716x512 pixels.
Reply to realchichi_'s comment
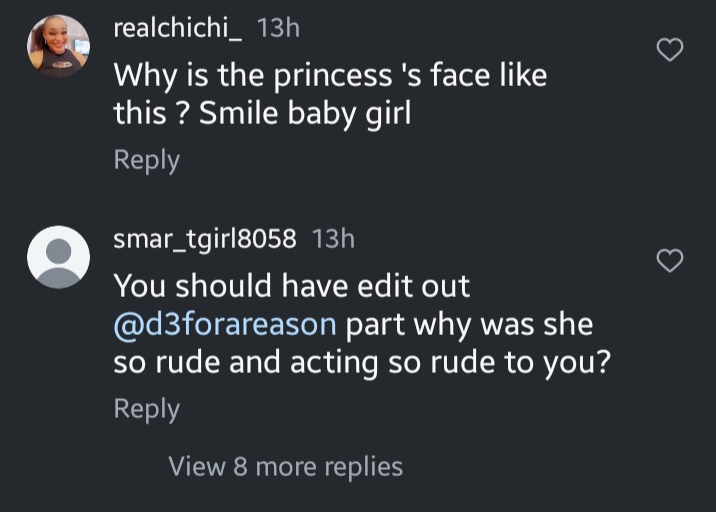[x=146, y=160]
